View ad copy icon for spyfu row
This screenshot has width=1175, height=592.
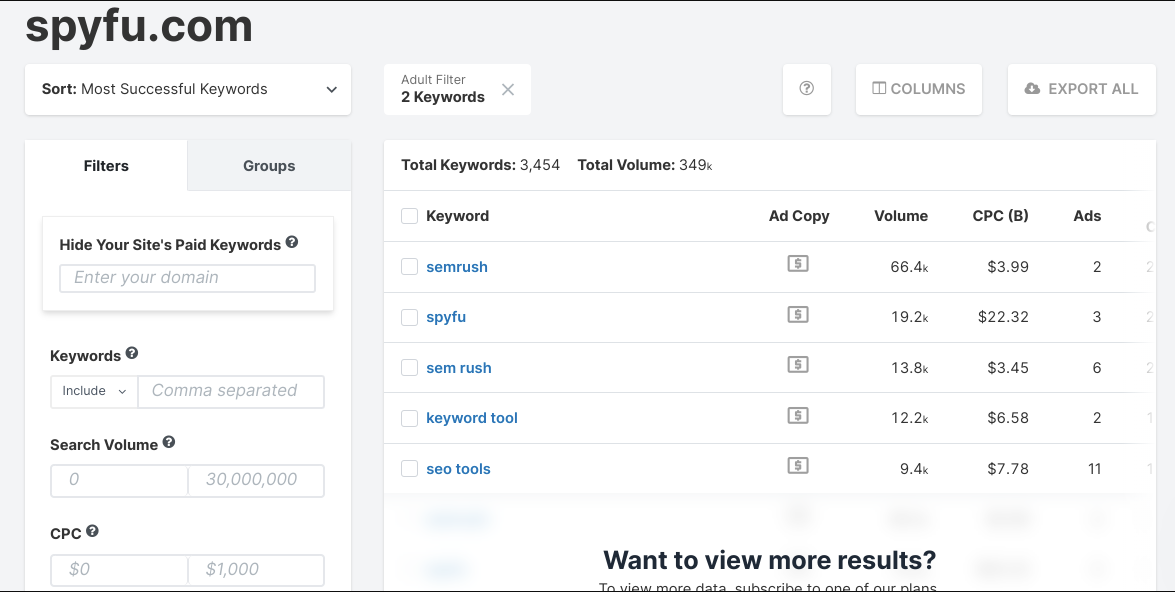(x=798, y=315)
